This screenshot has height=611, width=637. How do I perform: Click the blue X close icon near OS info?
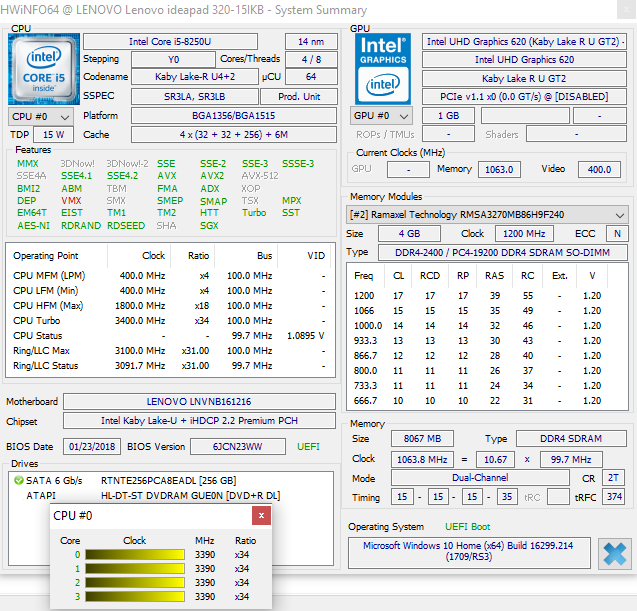(615, 554)
